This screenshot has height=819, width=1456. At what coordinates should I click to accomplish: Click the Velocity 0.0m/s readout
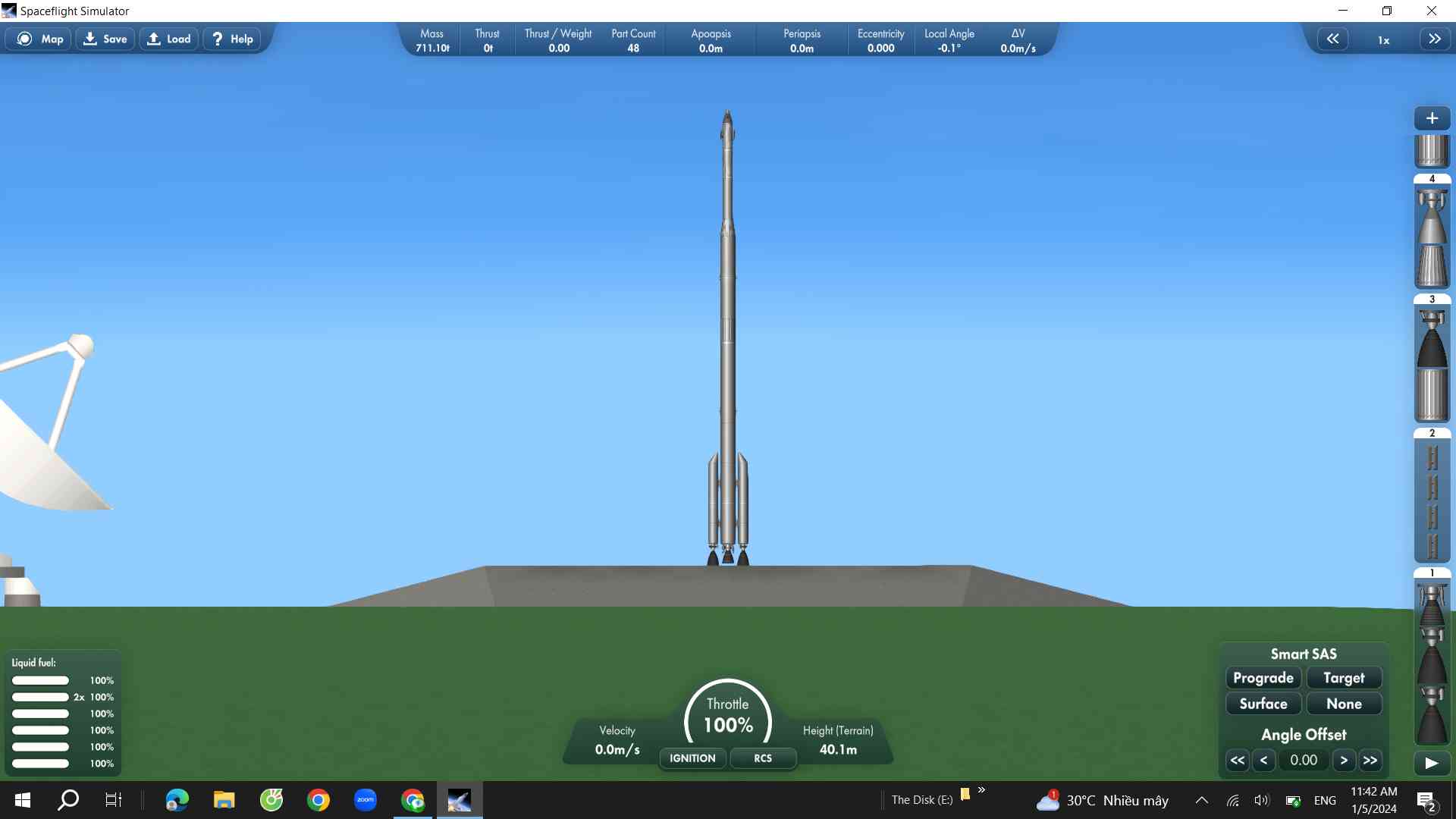tap(617, 740)
